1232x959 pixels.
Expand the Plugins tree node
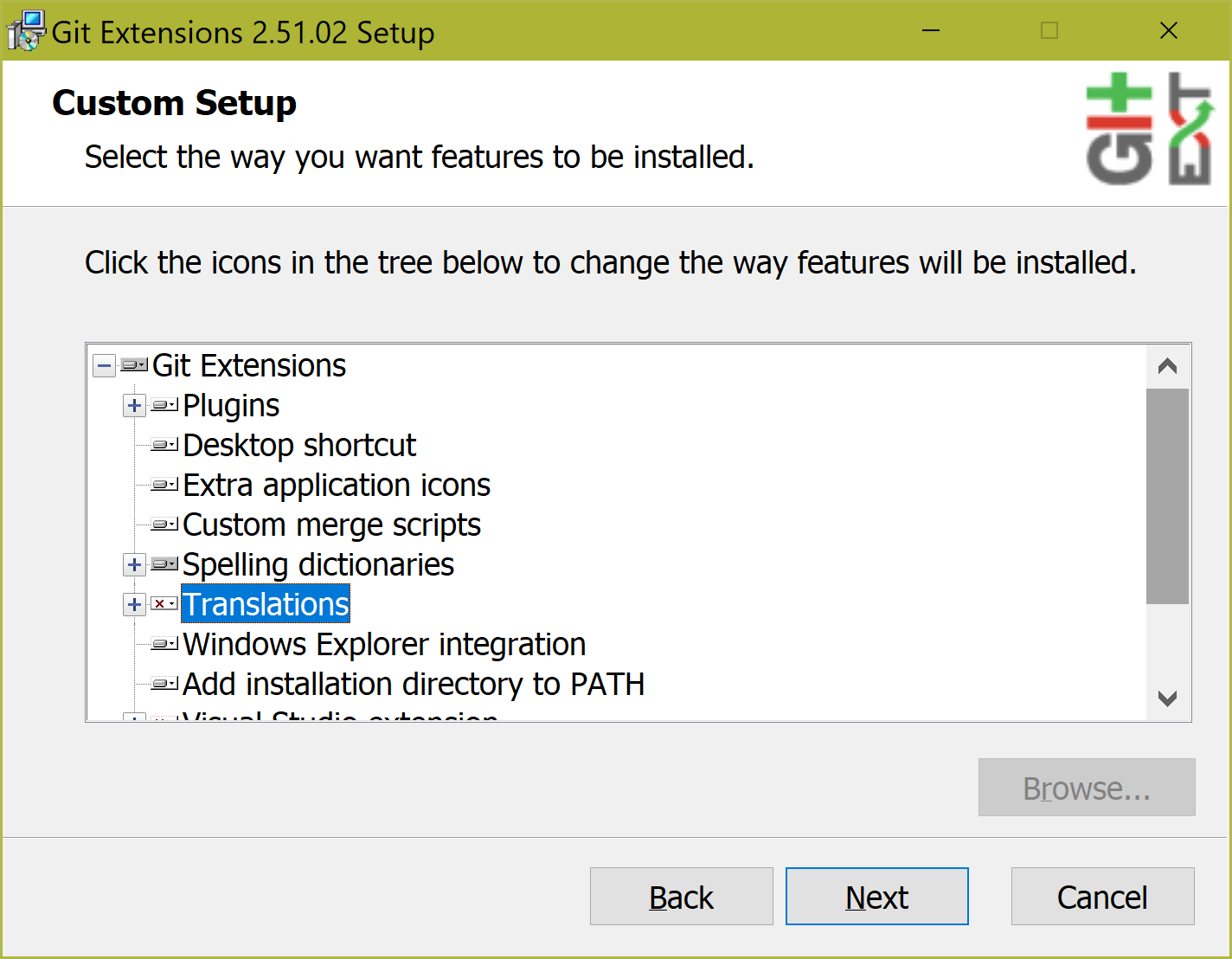point(134,405)
